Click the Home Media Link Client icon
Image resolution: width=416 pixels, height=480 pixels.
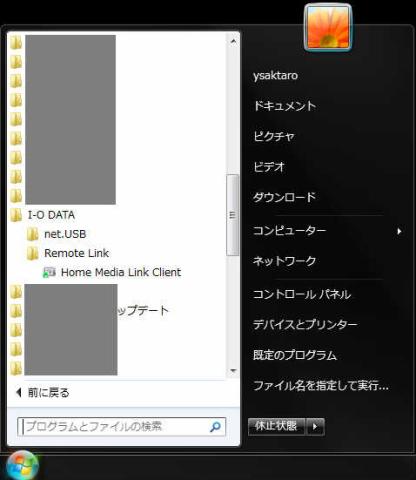49,272
